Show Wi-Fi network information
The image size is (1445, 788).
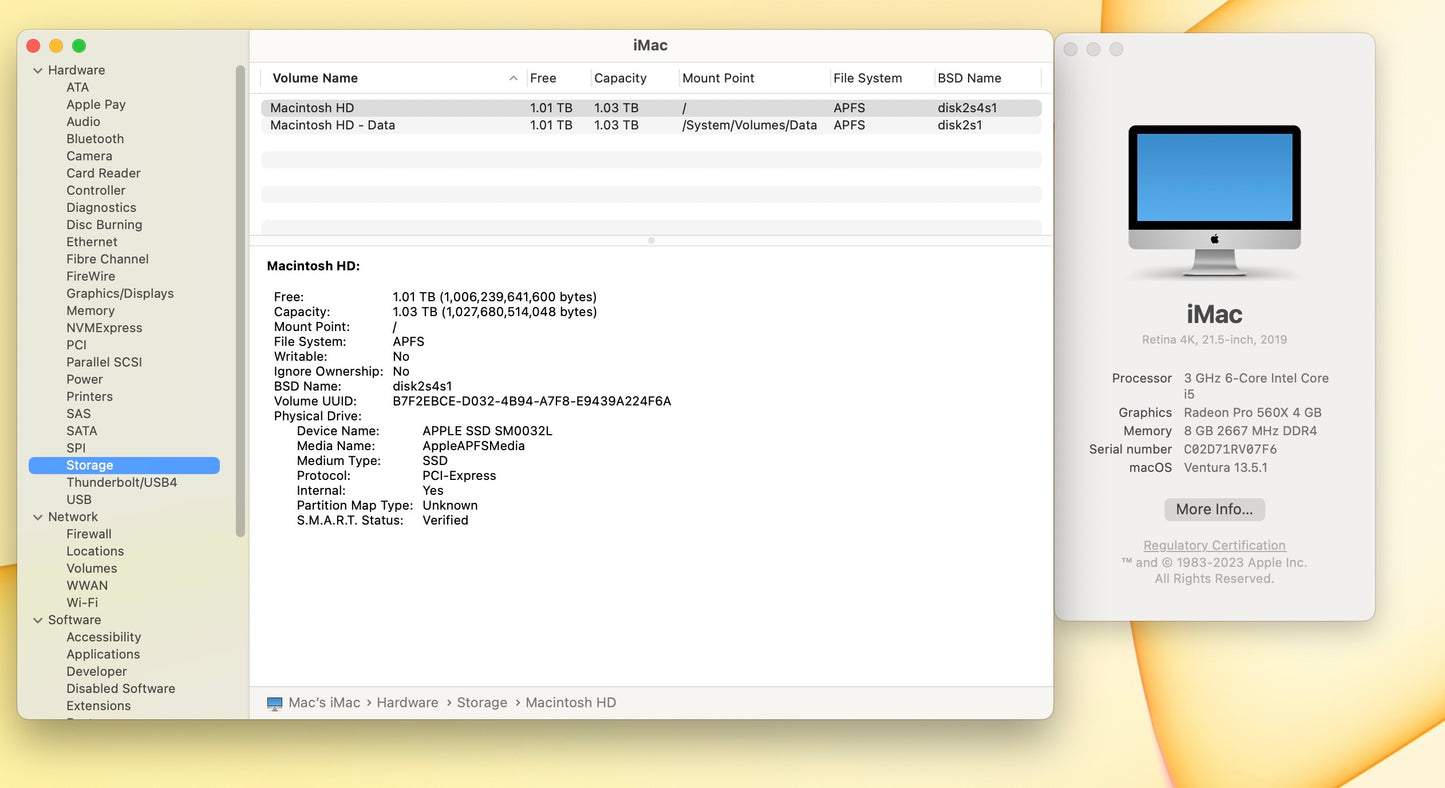pyautogui.click(x=82, y=603)
